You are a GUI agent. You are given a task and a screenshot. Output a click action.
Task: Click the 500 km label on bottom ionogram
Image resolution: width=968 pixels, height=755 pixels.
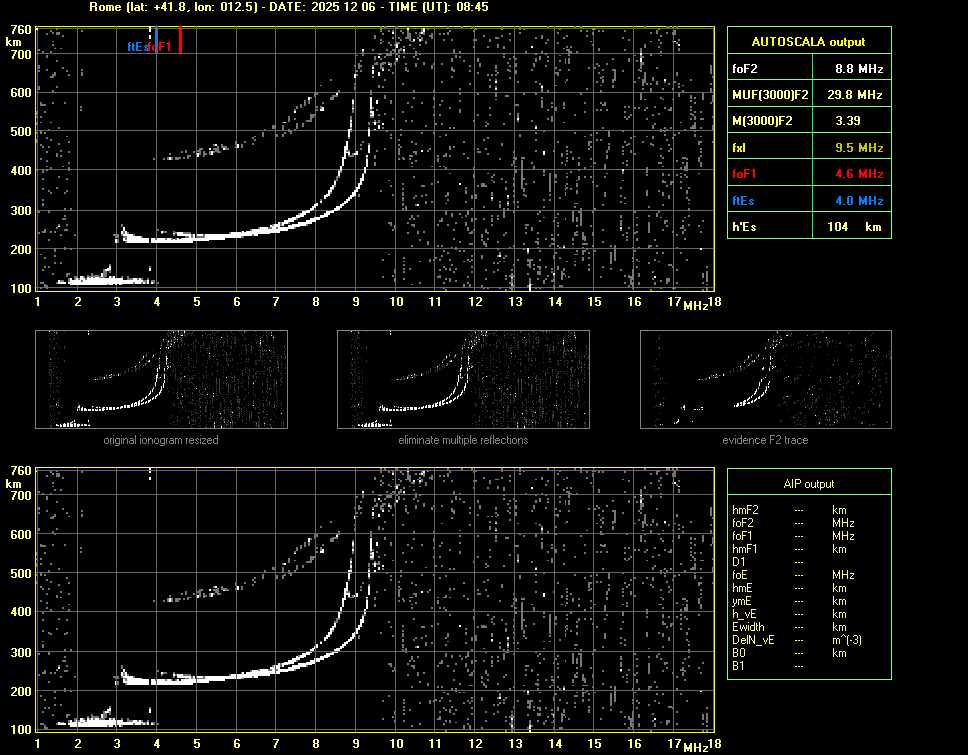pos(21,574)
